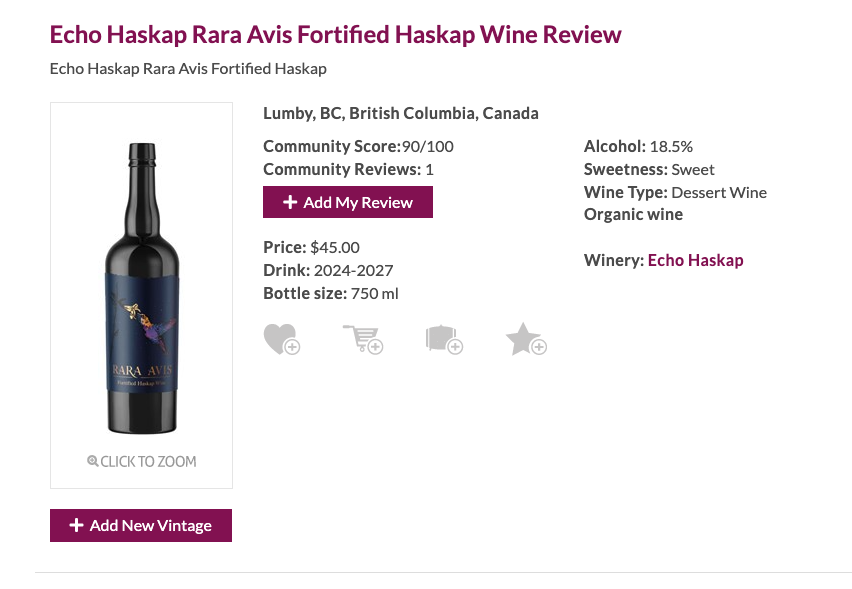This screenshot has width=852, height=589.
Task: Click the plus icon inside Add New Vintage
Action: [x=78, y=525]
